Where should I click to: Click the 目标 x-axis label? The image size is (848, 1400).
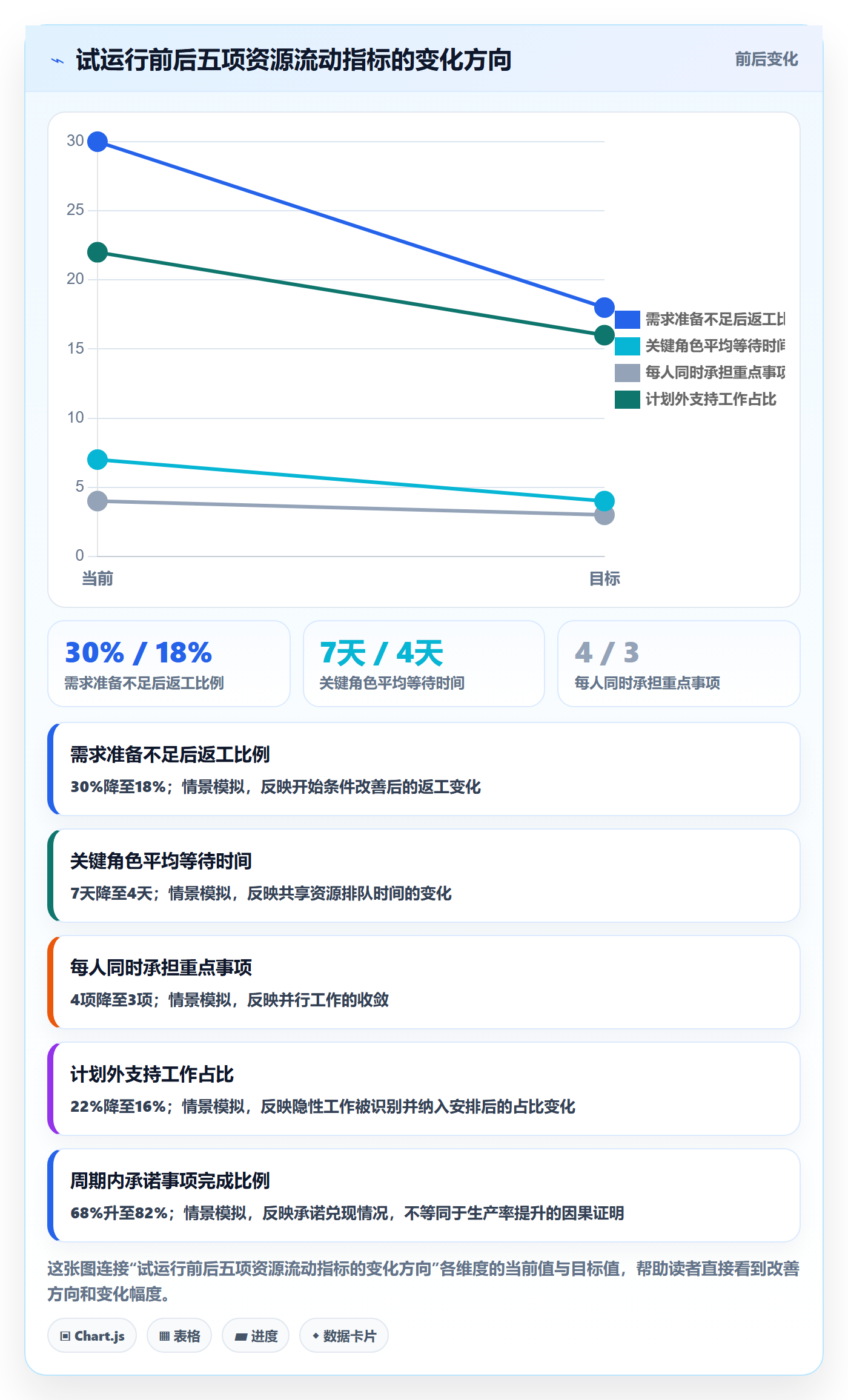(x=605, y=578)
